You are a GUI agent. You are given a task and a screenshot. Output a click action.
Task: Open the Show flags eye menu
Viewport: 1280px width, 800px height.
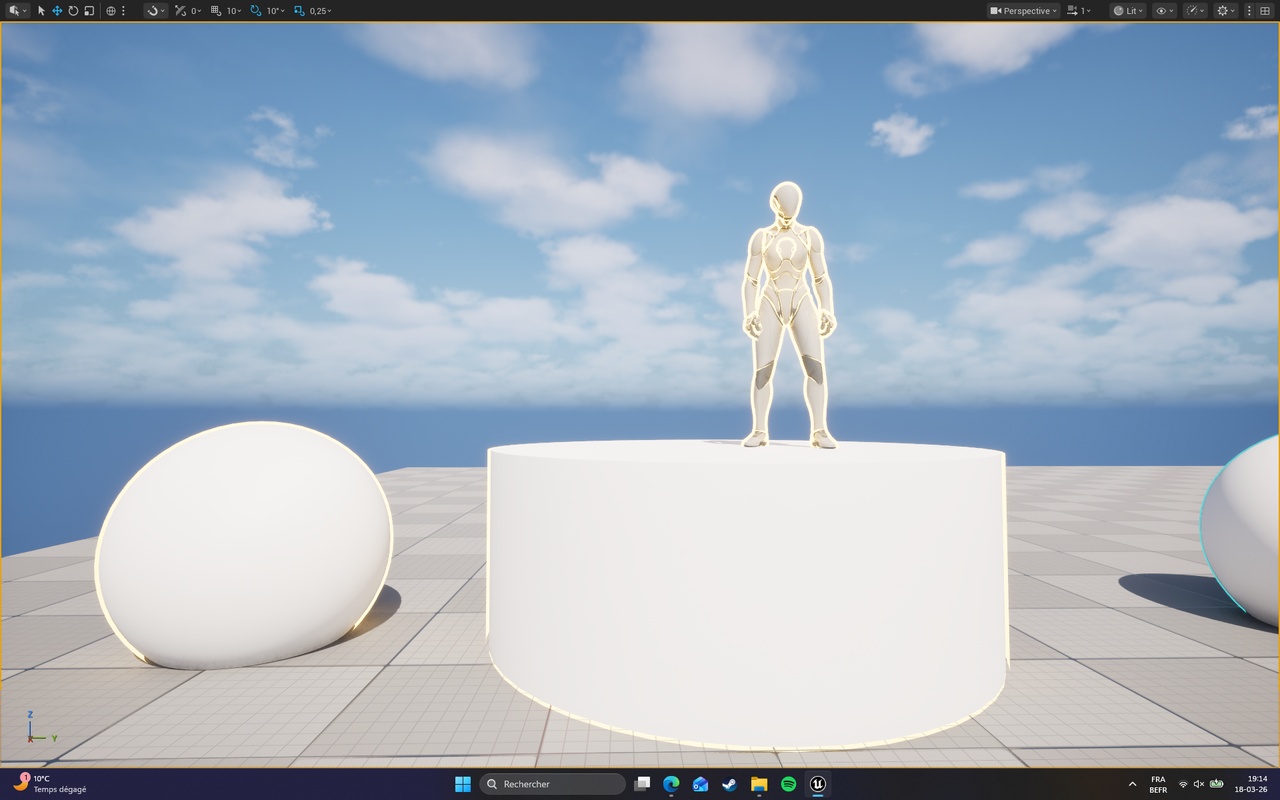1165,10
